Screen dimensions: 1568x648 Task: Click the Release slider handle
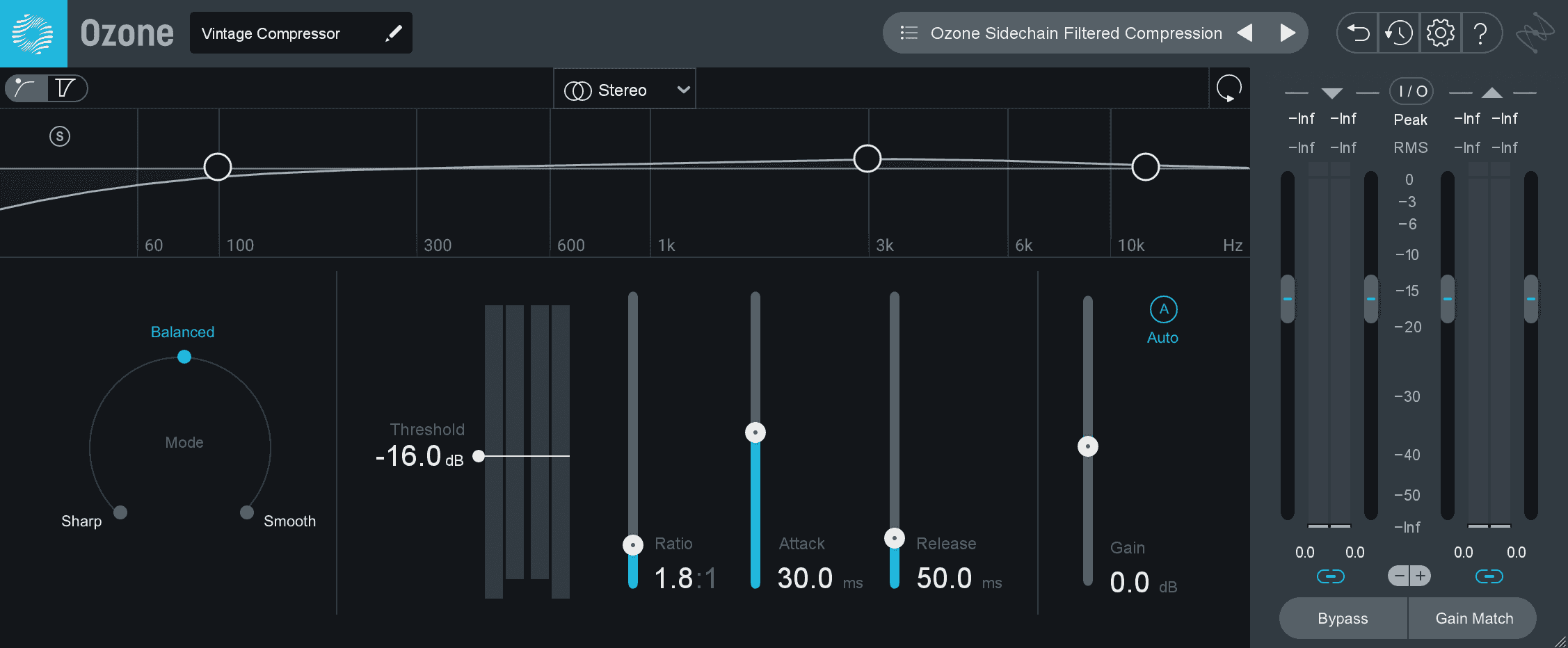point(895,538)
